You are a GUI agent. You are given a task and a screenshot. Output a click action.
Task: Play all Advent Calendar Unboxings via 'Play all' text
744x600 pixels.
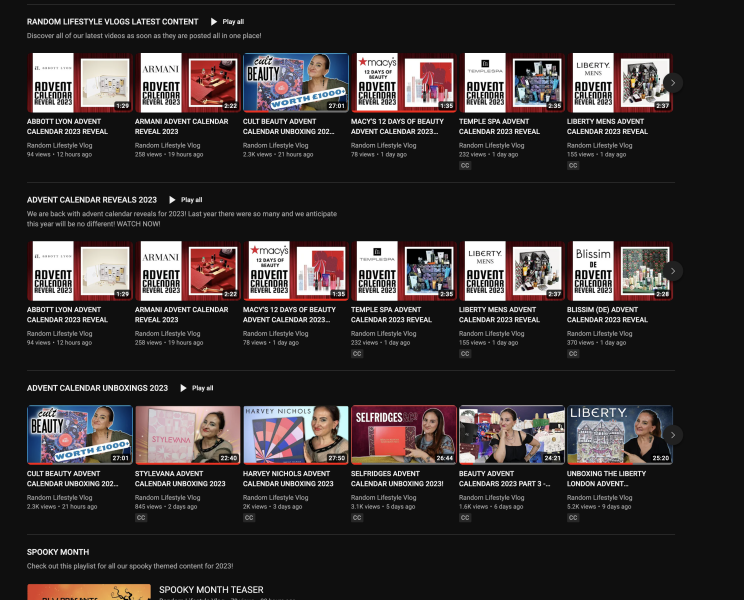[x=203, y=388]
